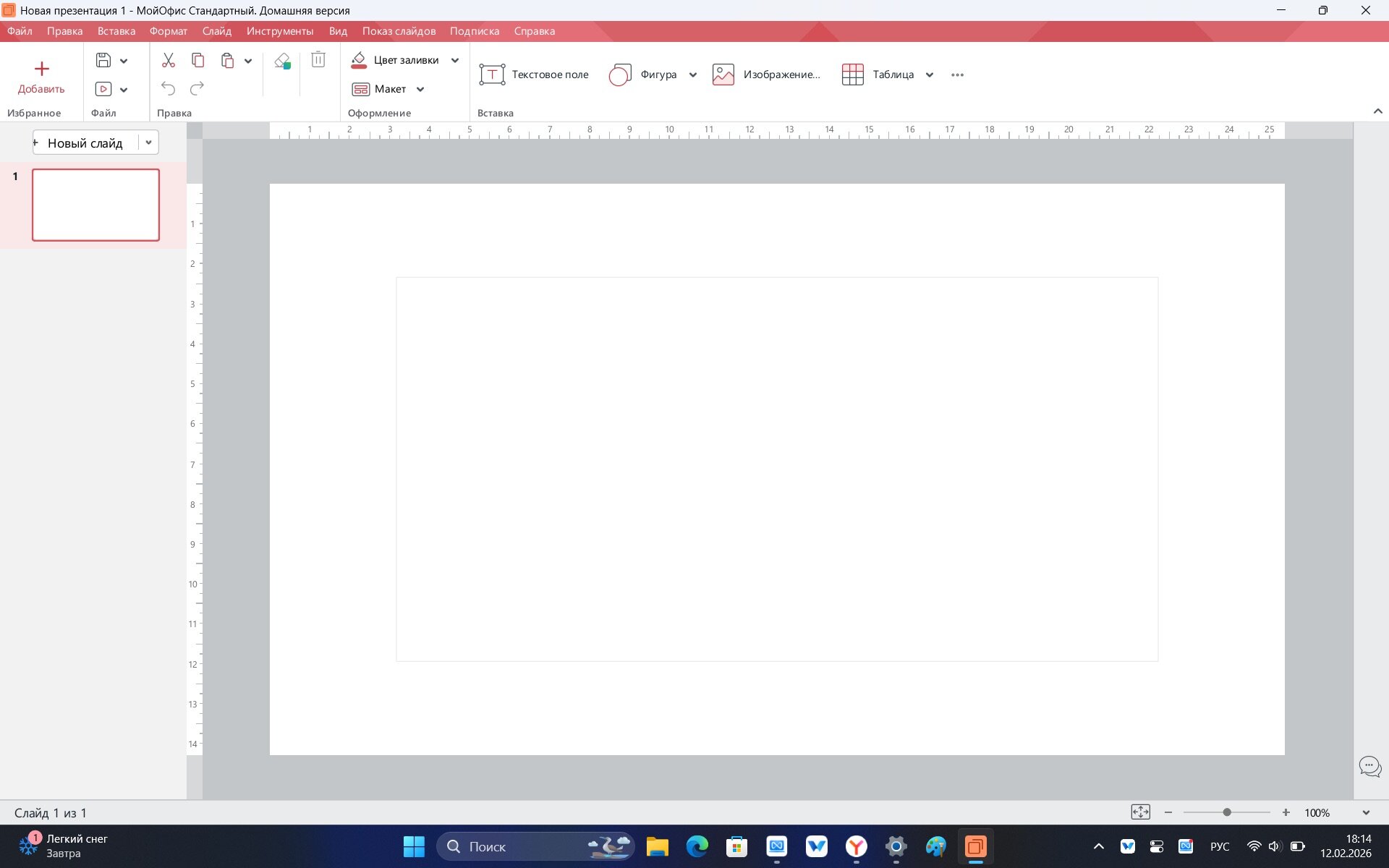1389x868 pixels.
Task: Click the Cut scissors icon
Action: pos(168,60)
